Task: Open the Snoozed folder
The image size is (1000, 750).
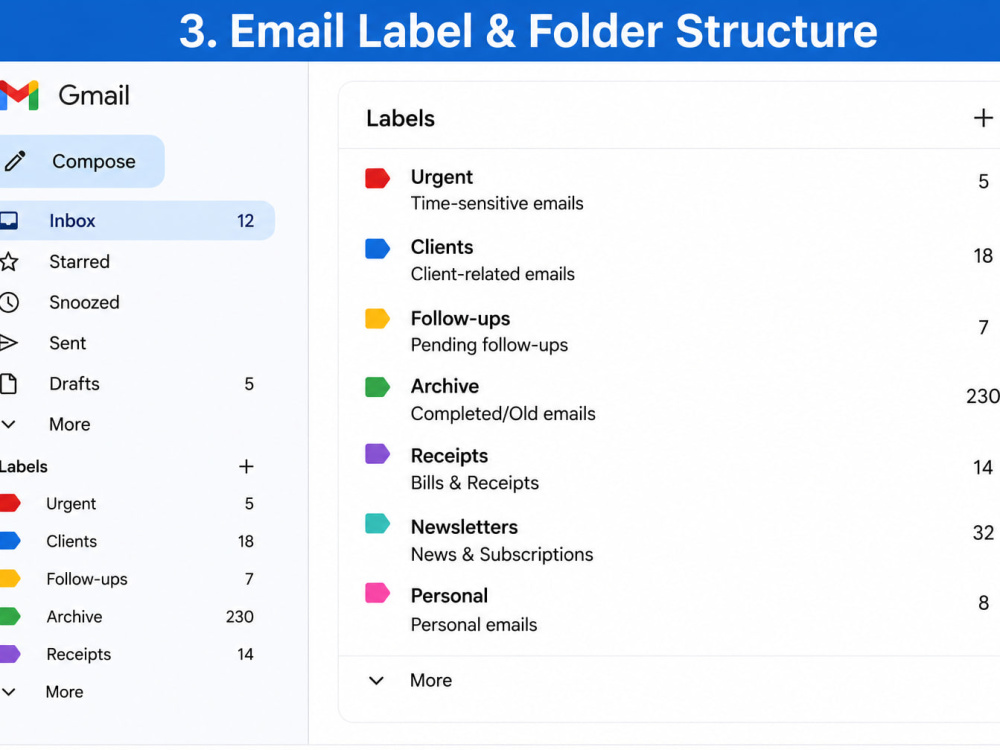Action: [x=136, y=302]
